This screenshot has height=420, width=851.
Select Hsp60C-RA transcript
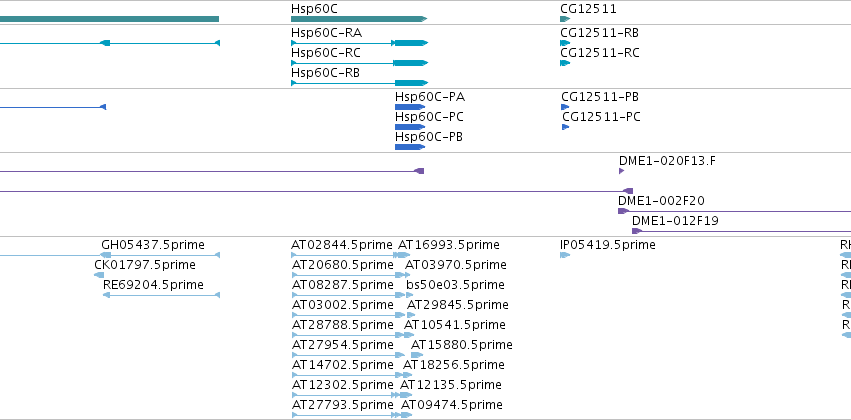pyautogui.click(x=359, y=43)
